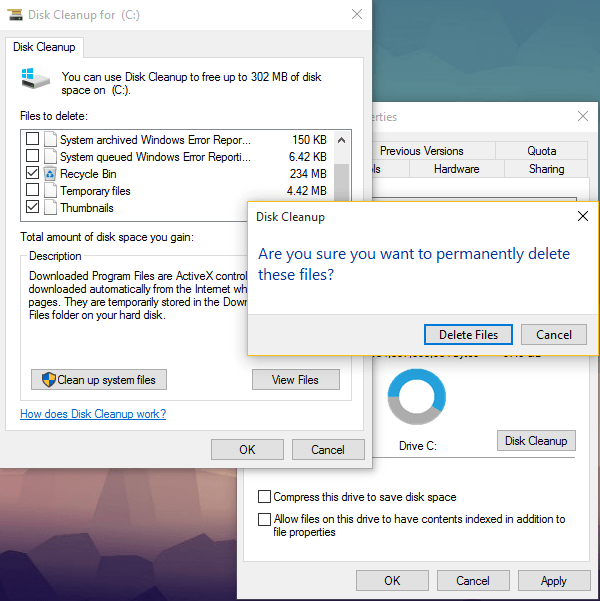Cancel the permanent delete confirmation dialog
Viewport: 600px width, 601px height.
(x=554, y=335)
